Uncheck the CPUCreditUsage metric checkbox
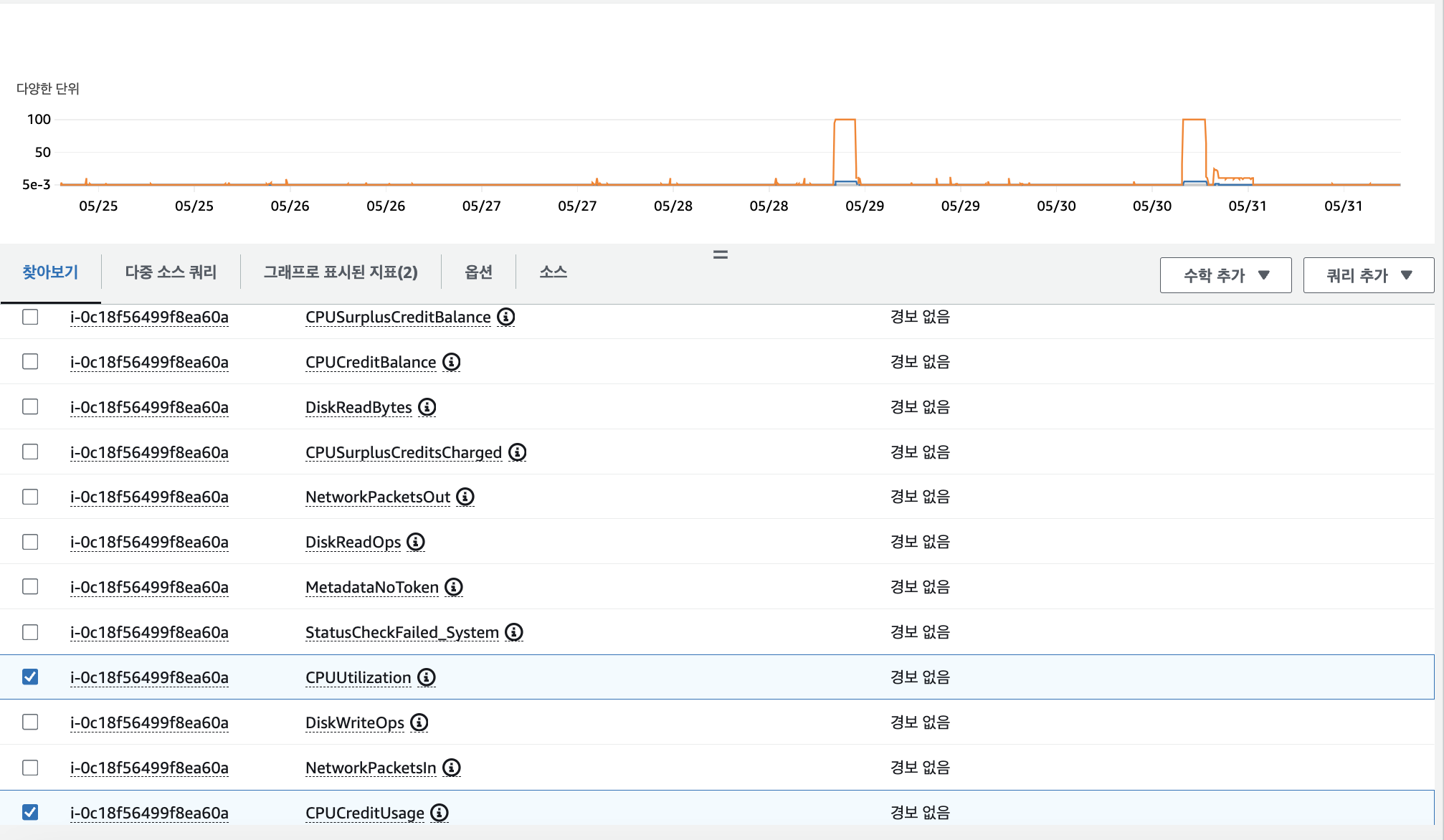 click(x=30, y=812)
